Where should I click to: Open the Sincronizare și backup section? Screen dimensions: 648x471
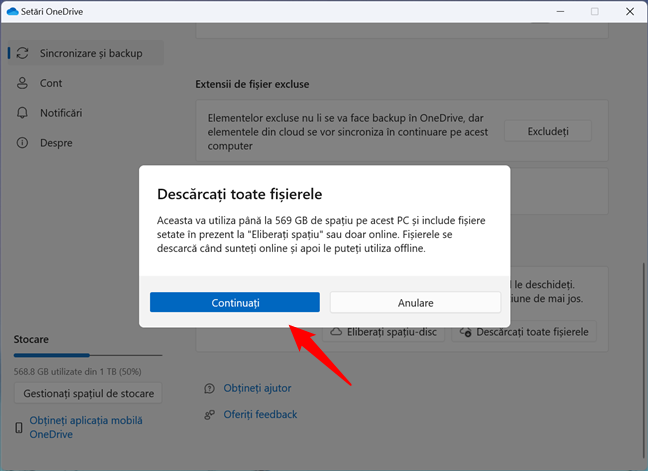coord(86,53)
